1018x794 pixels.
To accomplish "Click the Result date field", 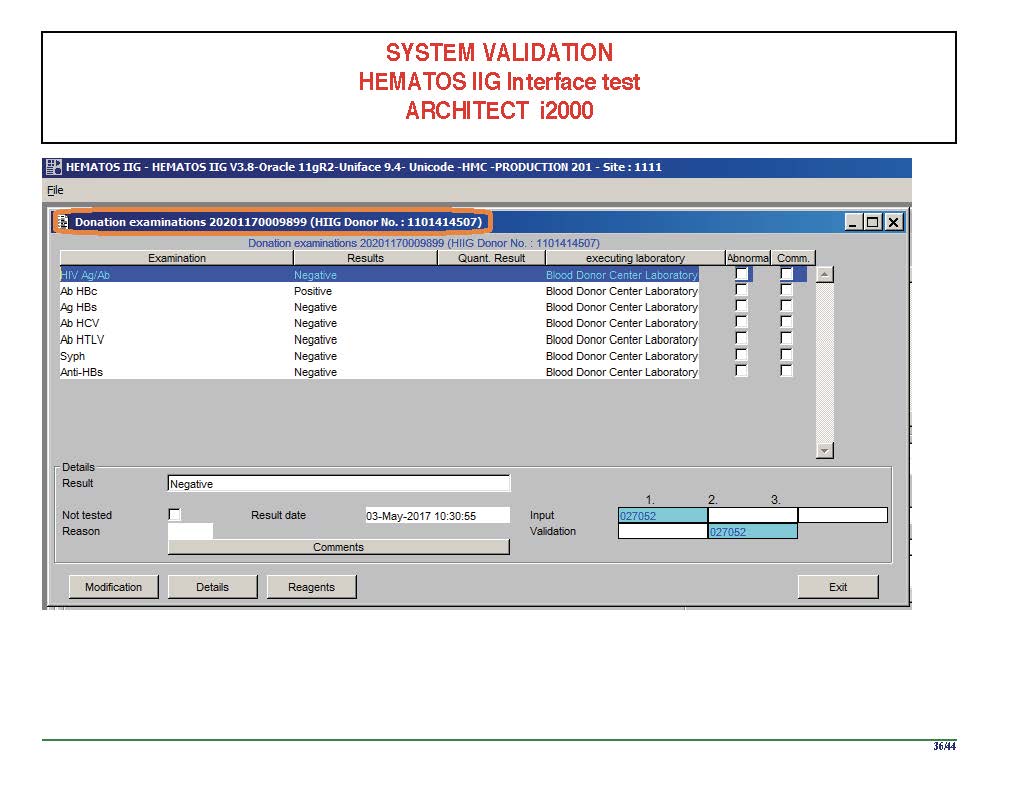I will tap(436, 516).
